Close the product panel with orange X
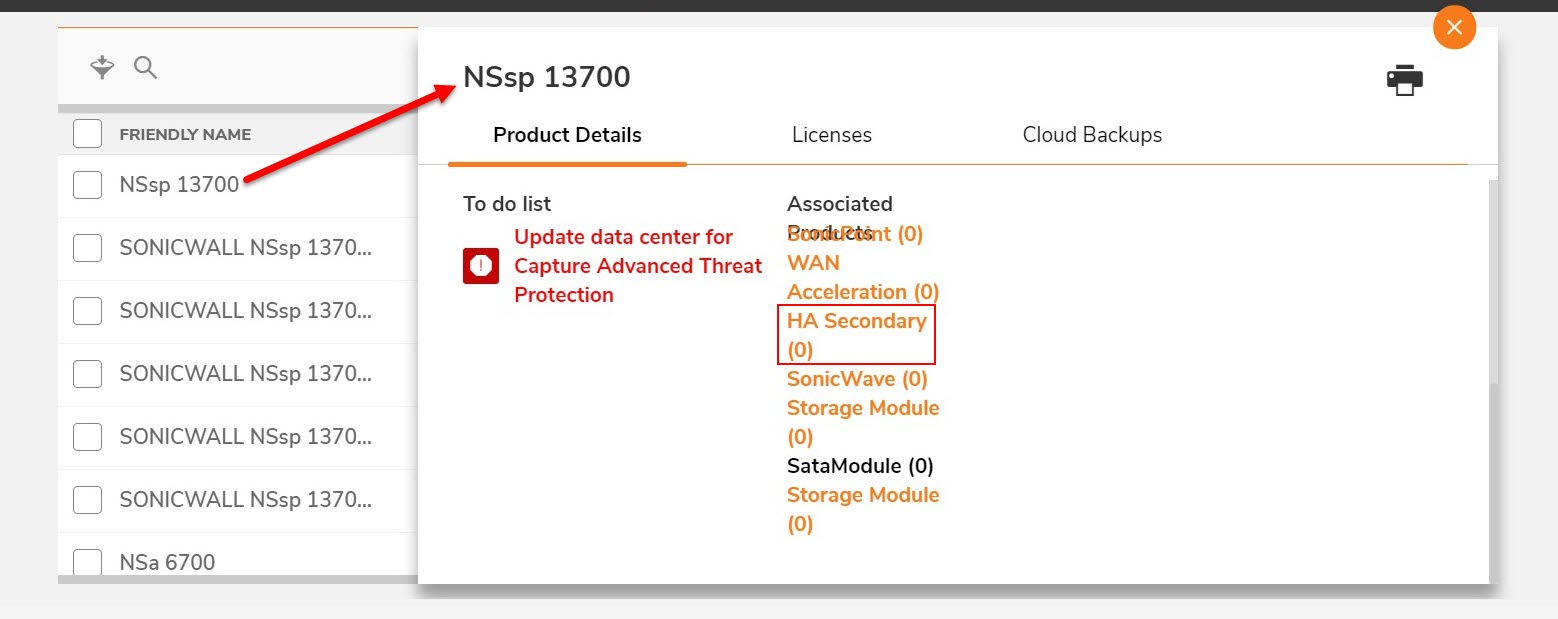Image resolution: width=1558 pixels, height=619 pixels. 1453,28
